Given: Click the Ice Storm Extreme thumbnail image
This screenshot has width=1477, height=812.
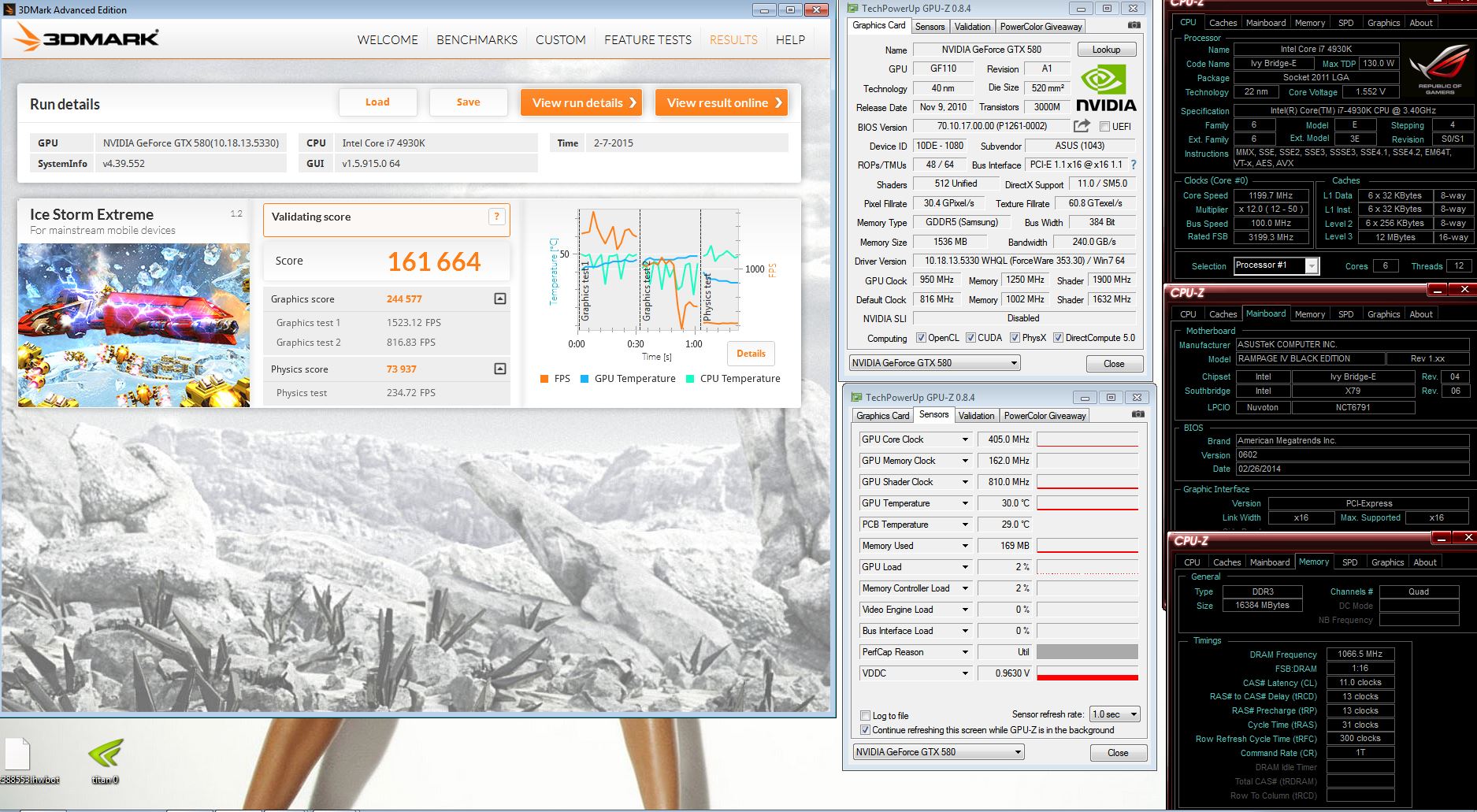Looking at the screenshot, I should [134, 324].
